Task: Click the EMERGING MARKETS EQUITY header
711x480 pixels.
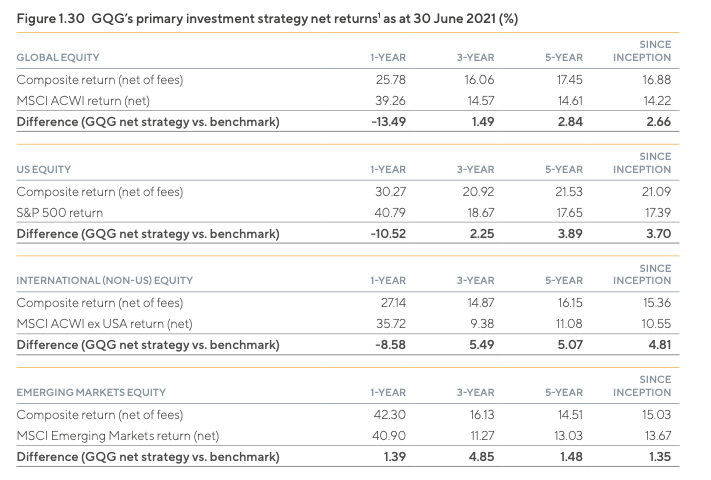Action: click(91, 393)
